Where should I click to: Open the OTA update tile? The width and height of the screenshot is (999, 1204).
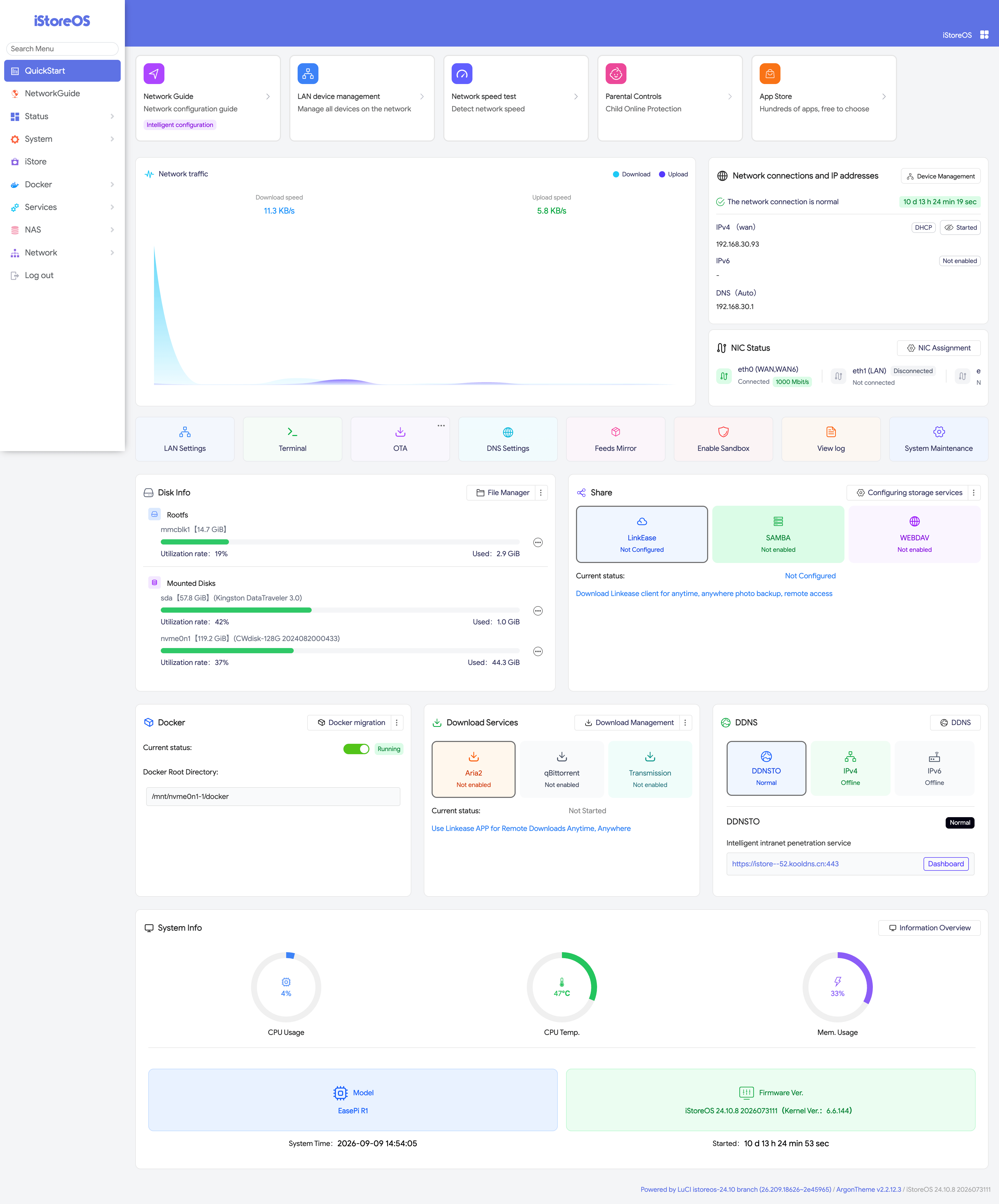pos(400,439)
